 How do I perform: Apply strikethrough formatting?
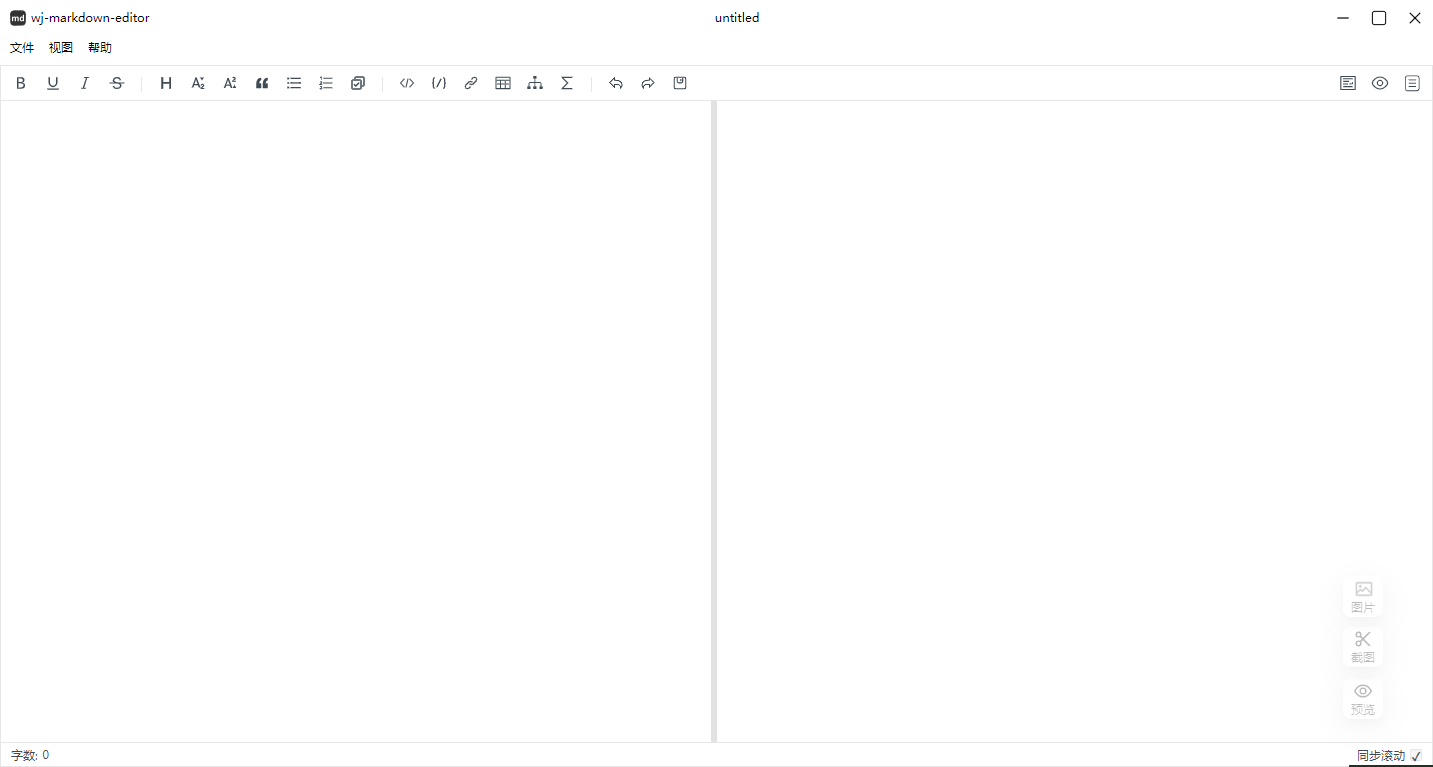pos(117,83)
